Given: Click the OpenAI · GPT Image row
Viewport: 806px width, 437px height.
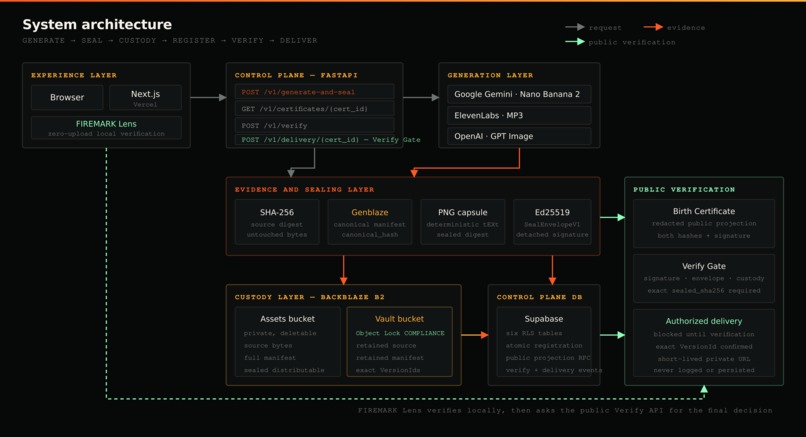Looking at the screenshot, I should (519, 136).
